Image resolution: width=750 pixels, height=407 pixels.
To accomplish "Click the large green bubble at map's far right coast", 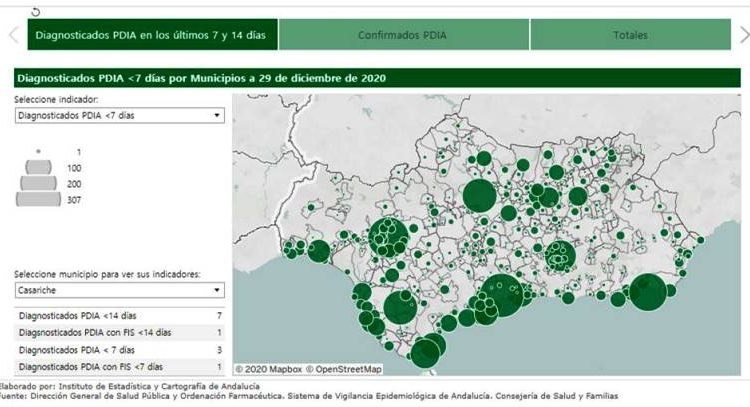I will click(x=646, y=292).
